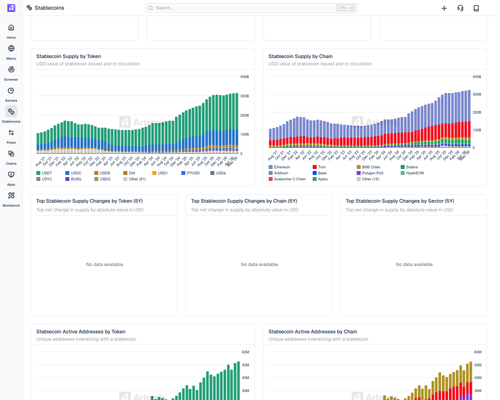
Task: Click the Tron red legend swatch
Action: pyautogui.click(x=315, y=167)
